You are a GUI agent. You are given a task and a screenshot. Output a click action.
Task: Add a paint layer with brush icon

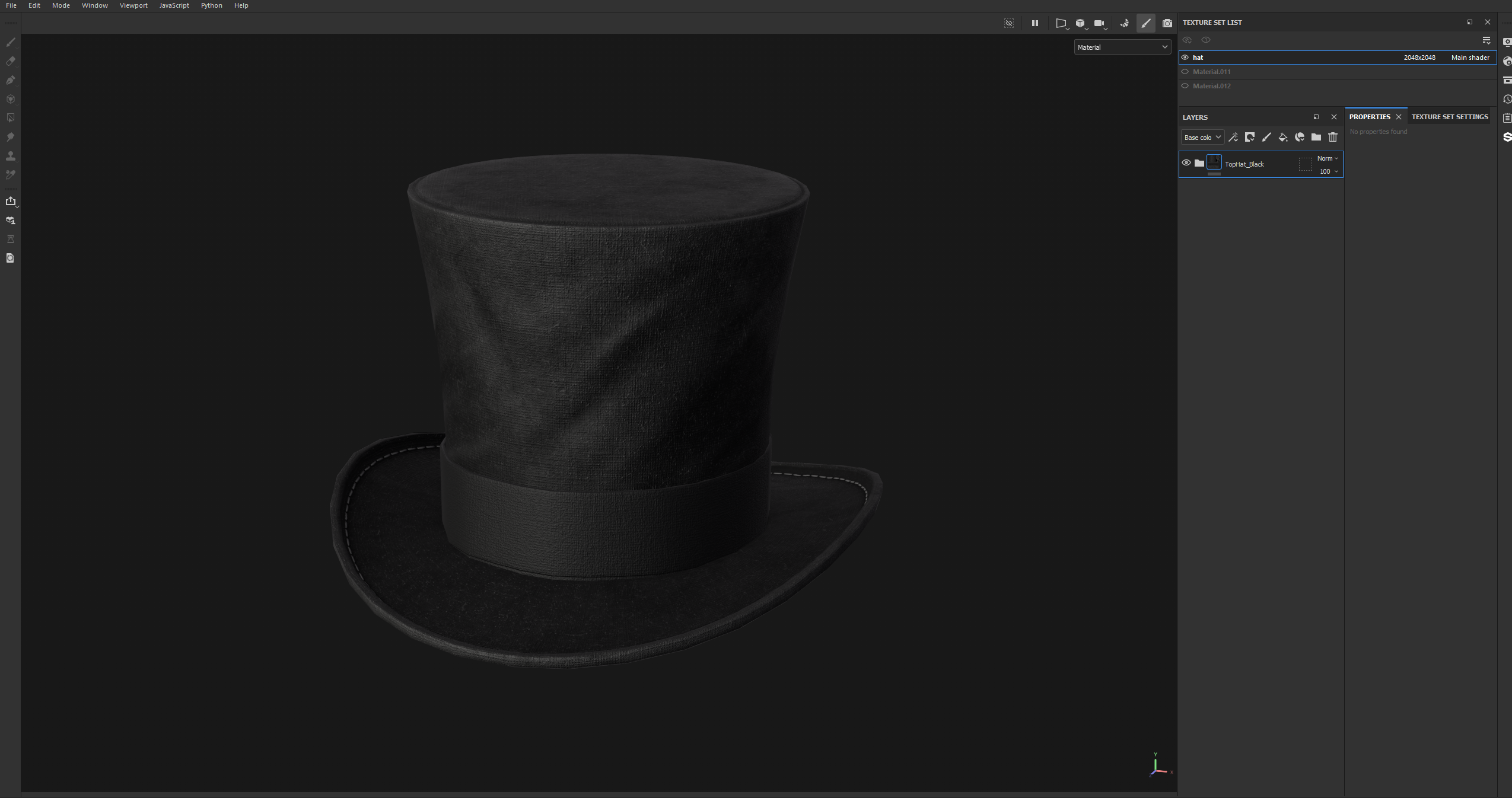coord(1266,138)
